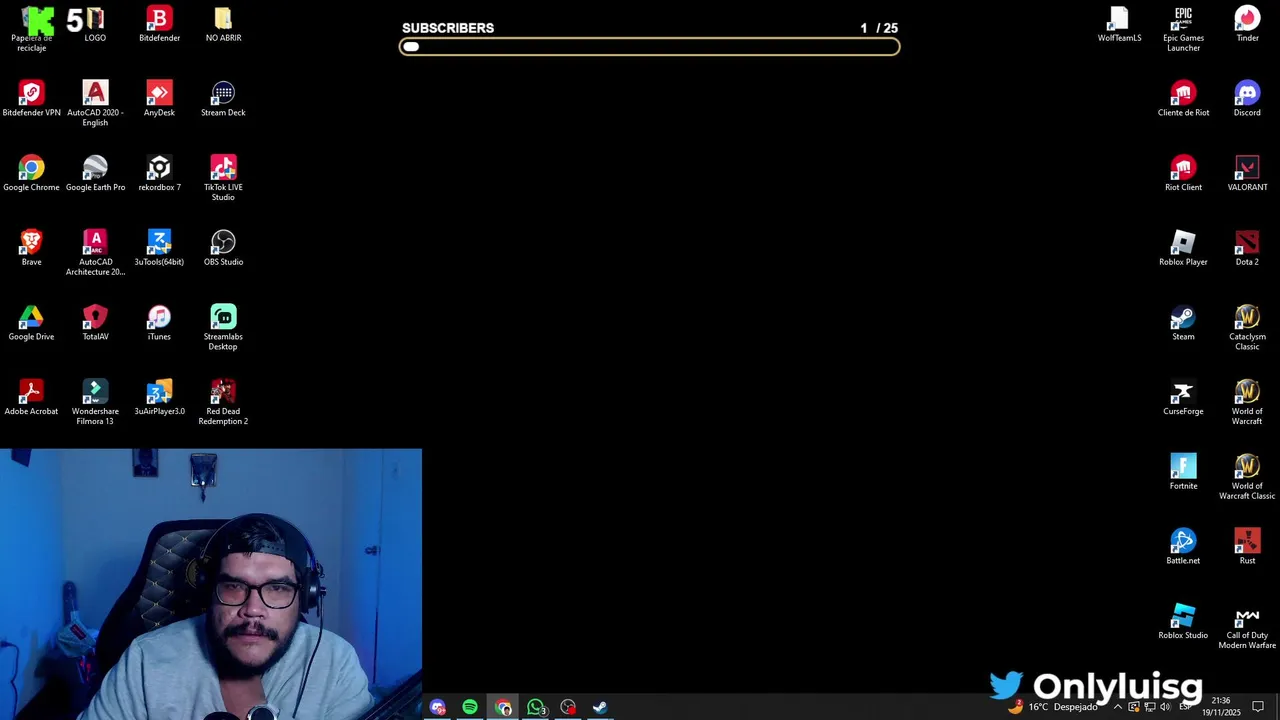Viewport: 1280px width, 720px height.
Task: Launch Riot Client shortcut
Action: 1183,174
